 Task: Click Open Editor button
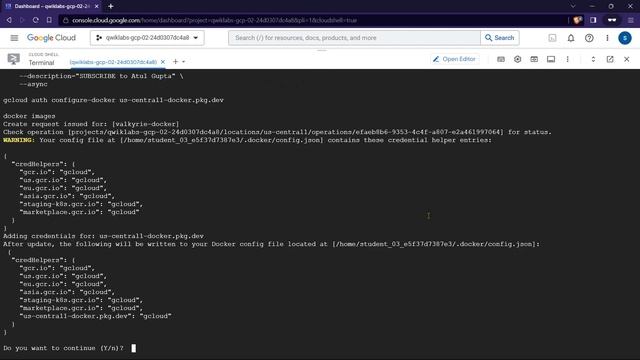click(454, 59)
